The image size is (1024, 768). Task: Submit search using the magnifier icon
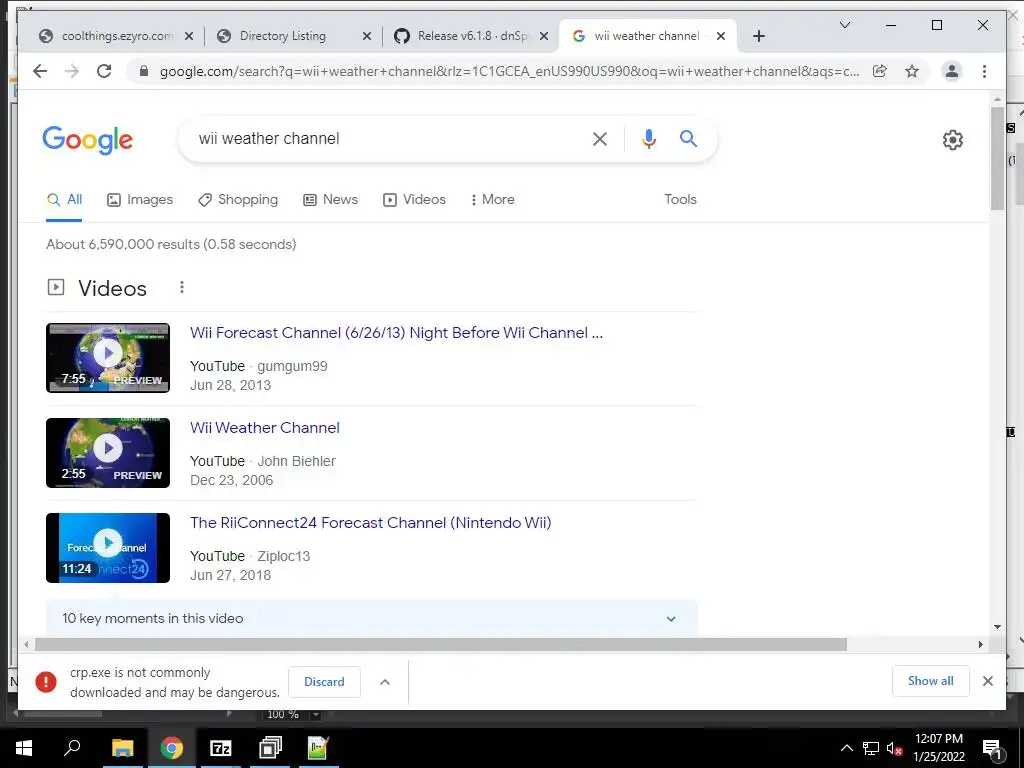point(688,138)
